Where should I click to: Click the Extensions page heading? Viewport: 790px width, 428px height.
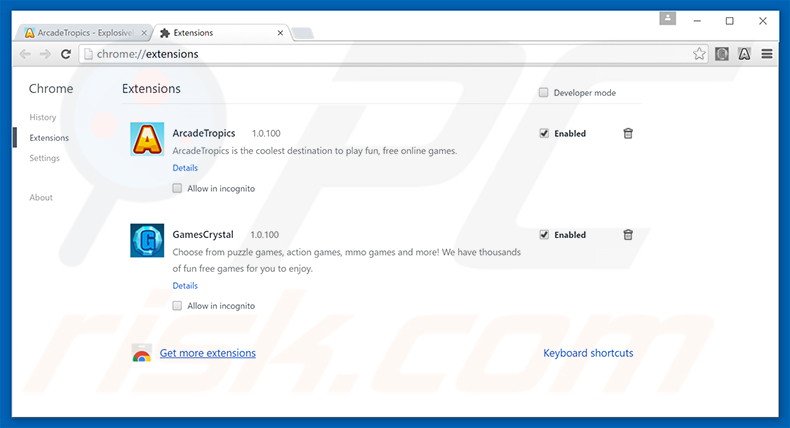[151, 89]
